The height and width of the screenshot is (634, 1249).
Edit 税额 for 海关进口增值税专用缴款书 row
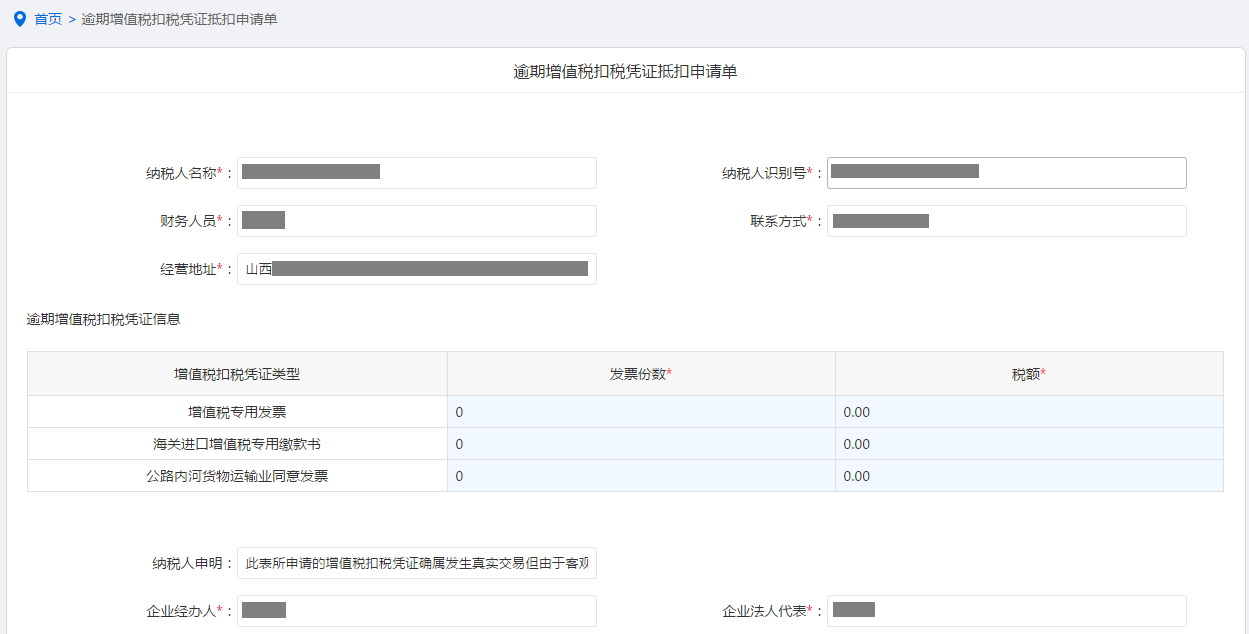[1029, 444]
